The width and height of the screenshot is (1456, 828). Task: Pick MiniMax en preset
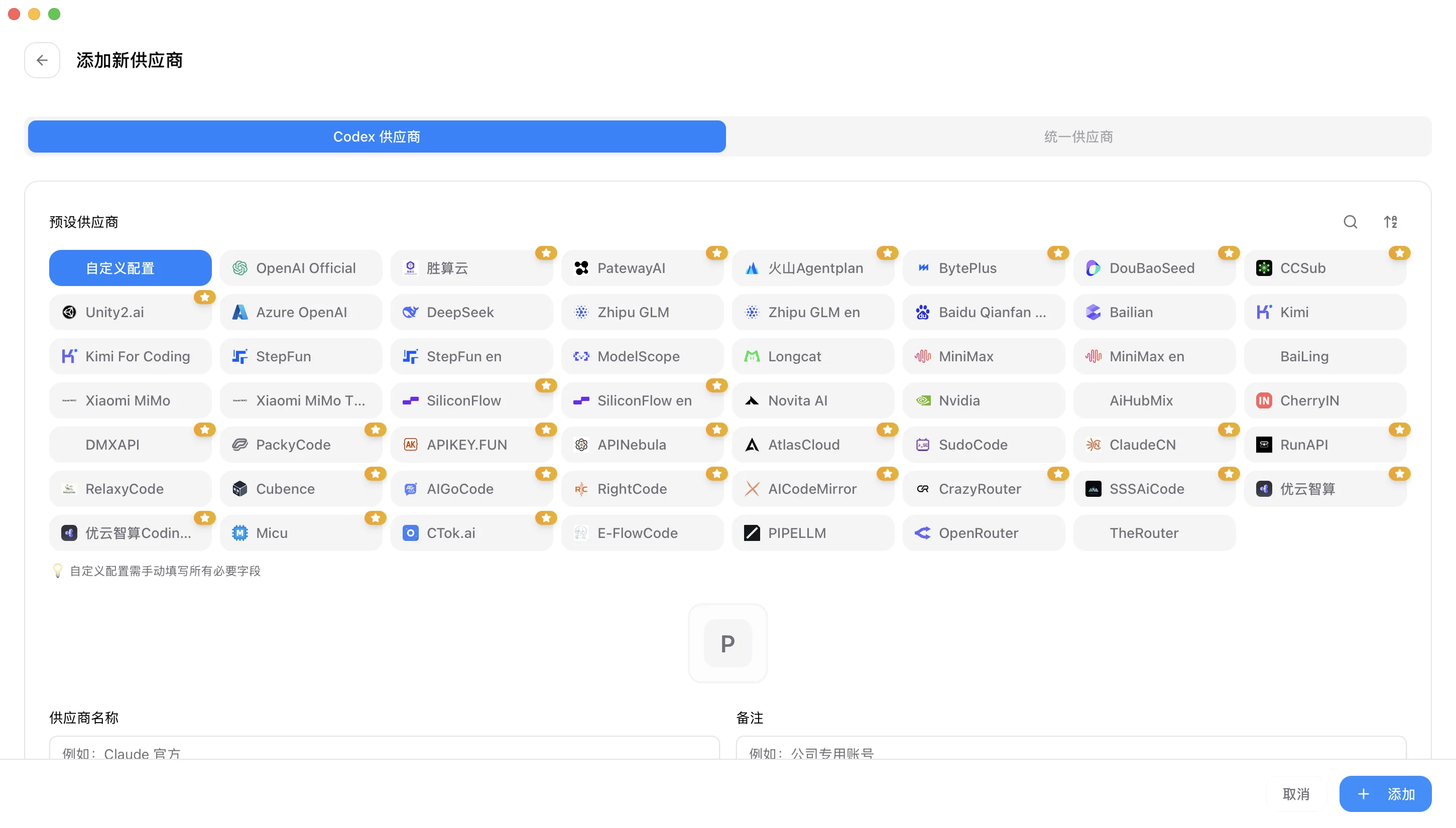click(x=1154, y=357)
